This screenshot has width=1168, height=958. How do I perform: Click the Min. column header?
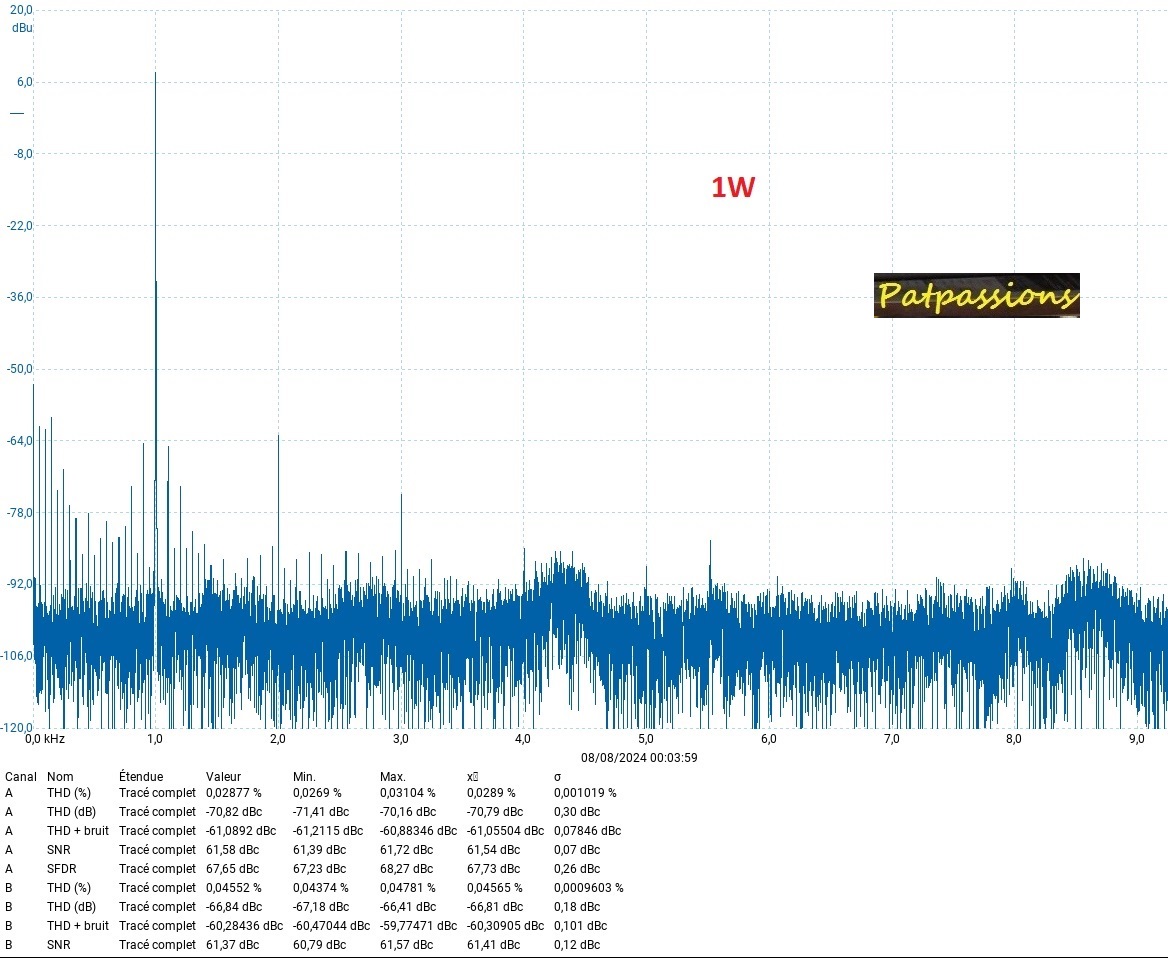(x=304, y=777)
